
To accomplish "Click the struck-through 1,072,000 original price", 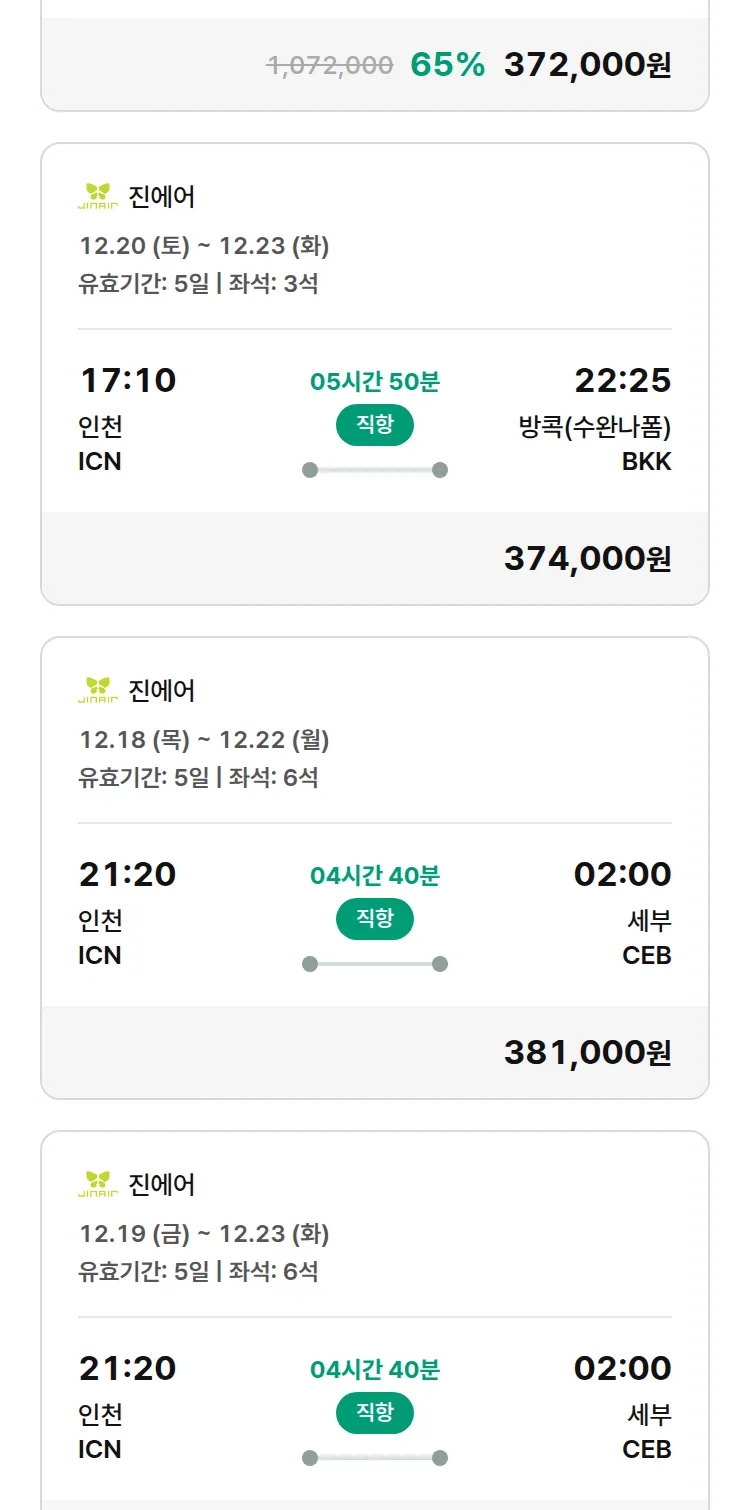I will click(330, 66).
